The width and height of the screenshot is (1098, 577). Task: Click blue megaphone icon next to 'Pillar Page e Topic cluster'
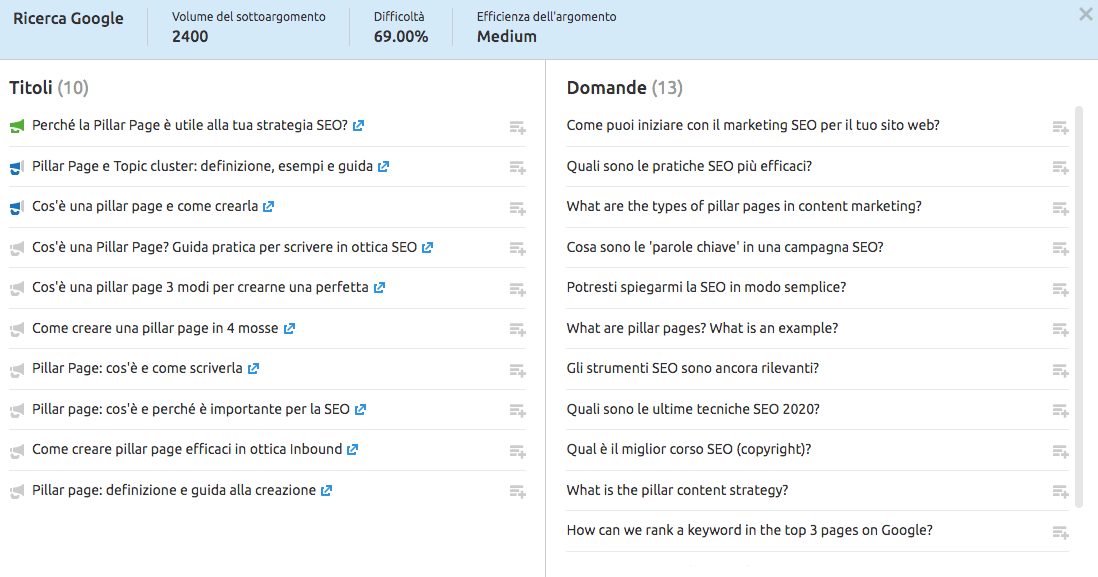pyautogui.click(x=16, y=167)
